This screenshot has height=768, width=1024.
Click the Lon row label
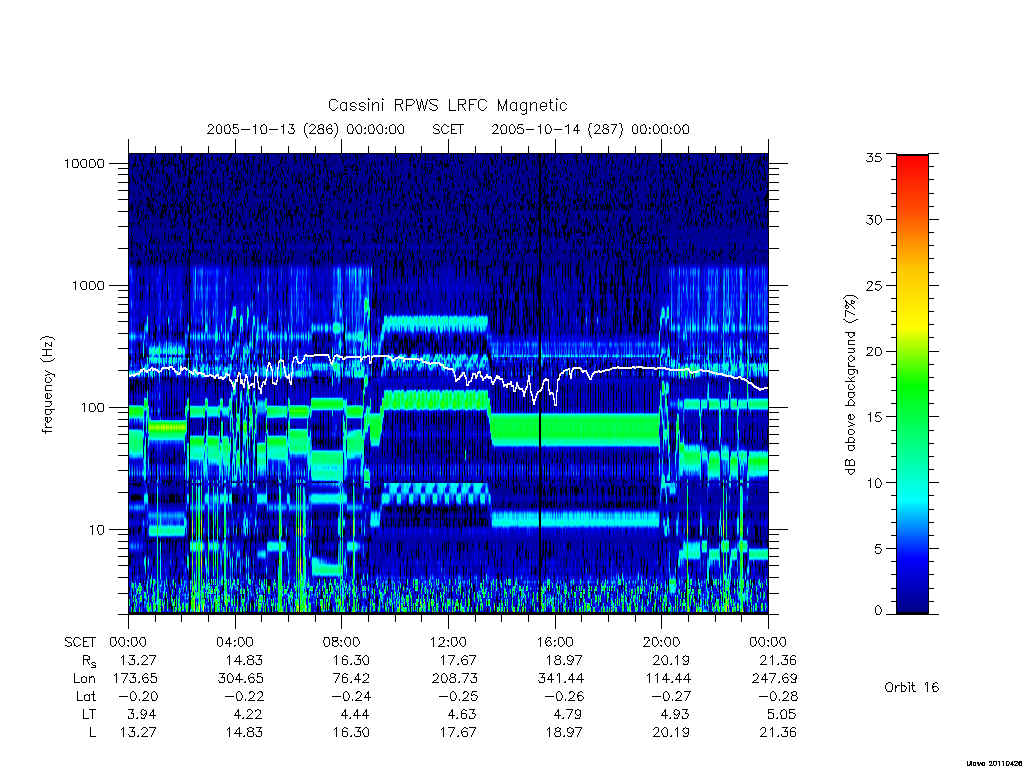(x=84, y=679)
